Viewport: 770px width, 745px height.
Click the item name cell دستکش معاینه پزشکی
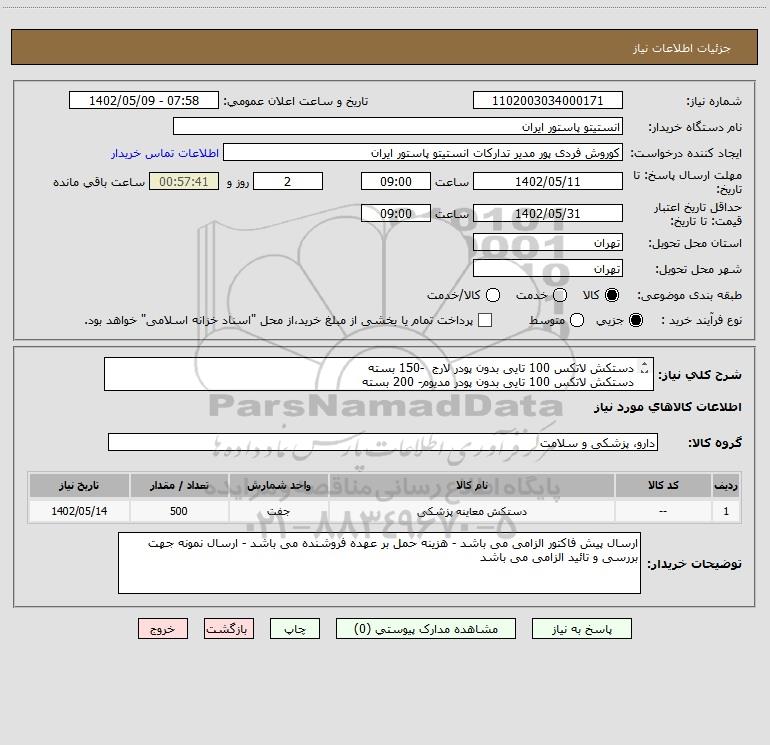(x=471, y=511)
